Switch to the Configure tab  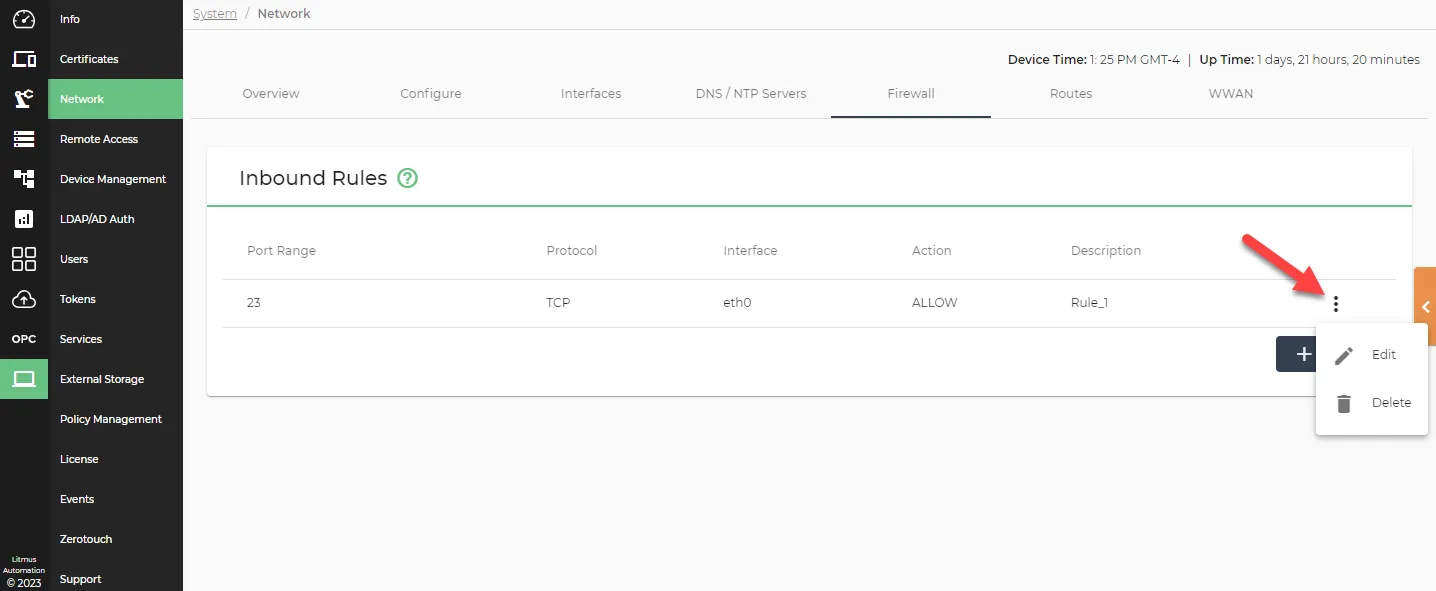coord(431,94)
